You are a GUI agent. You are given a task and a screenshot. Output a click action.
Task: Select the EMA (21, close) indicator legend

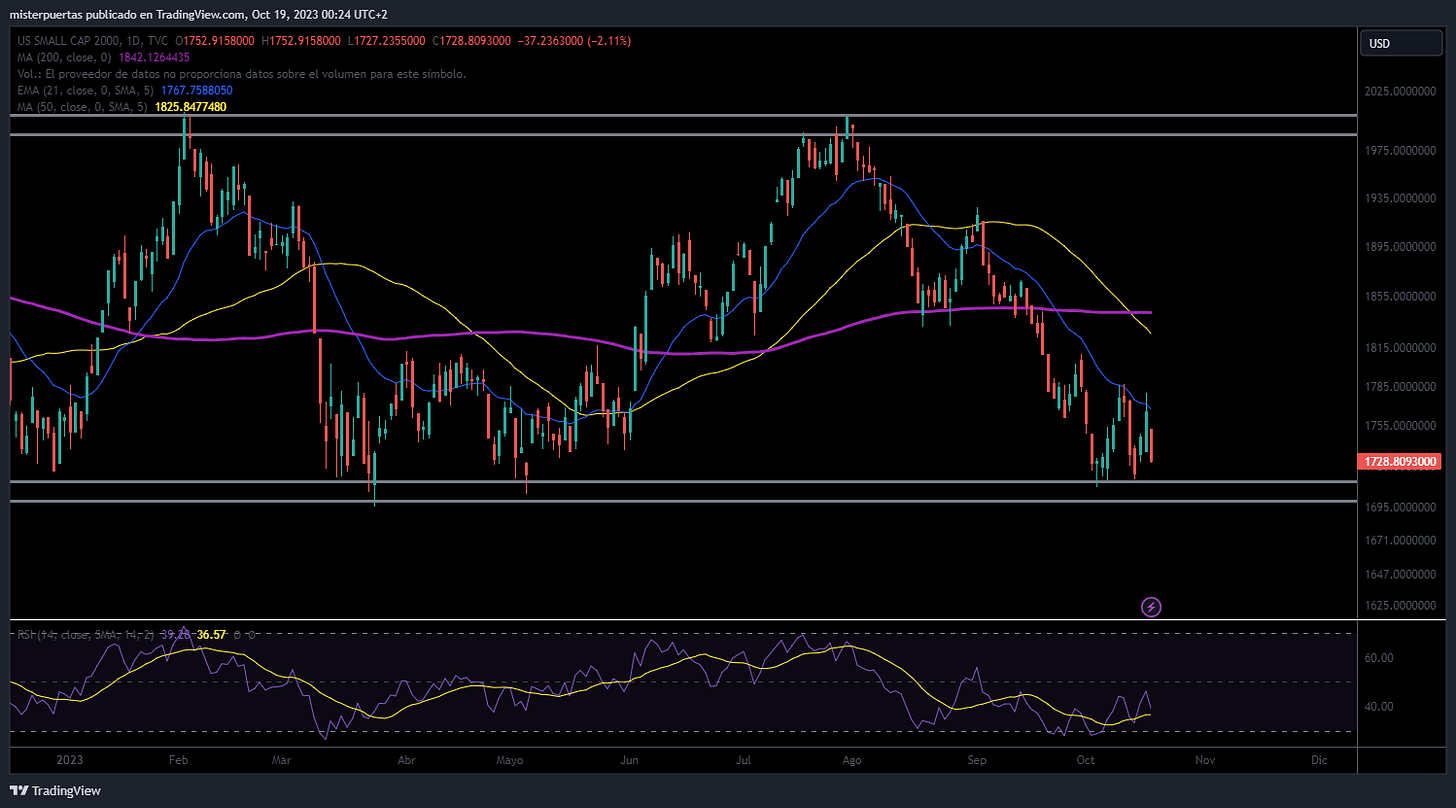(x=85, y=90)
